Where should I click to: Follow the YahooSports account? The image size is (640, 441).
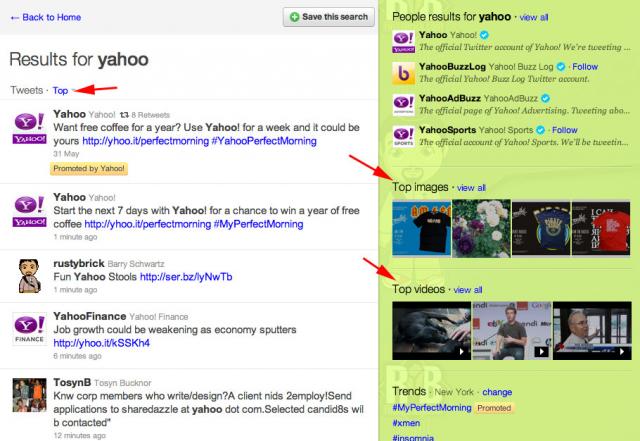tap(564, 130)
